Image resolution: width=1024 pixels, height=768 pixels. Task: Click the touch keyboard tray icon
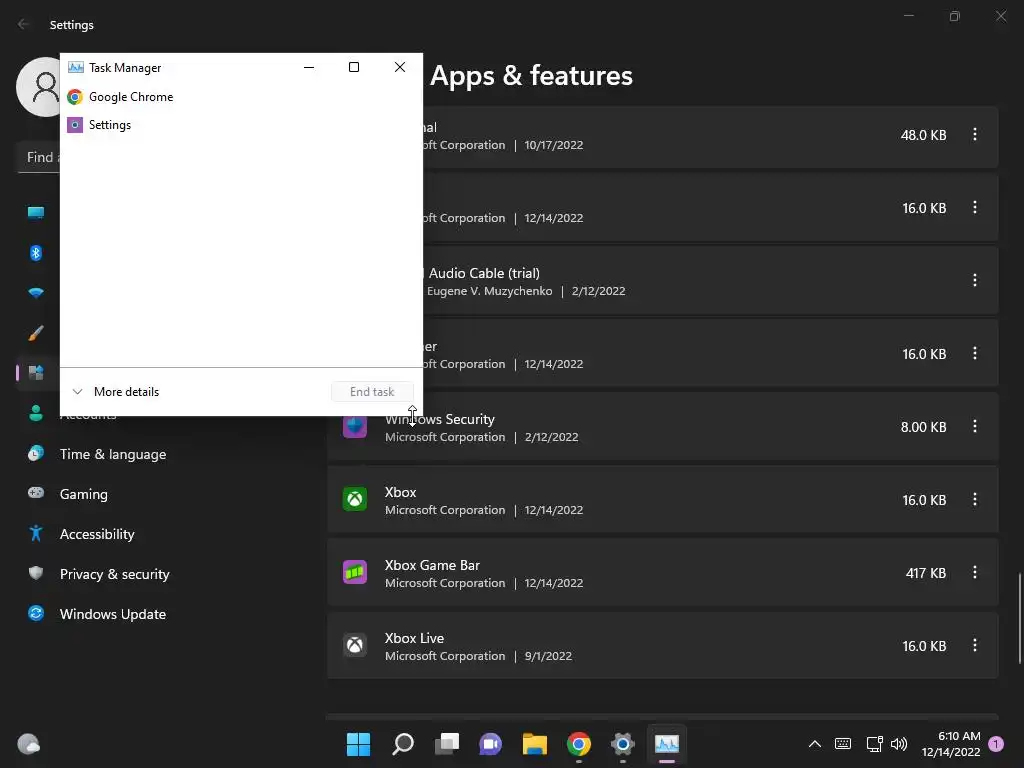pos(843,744)
